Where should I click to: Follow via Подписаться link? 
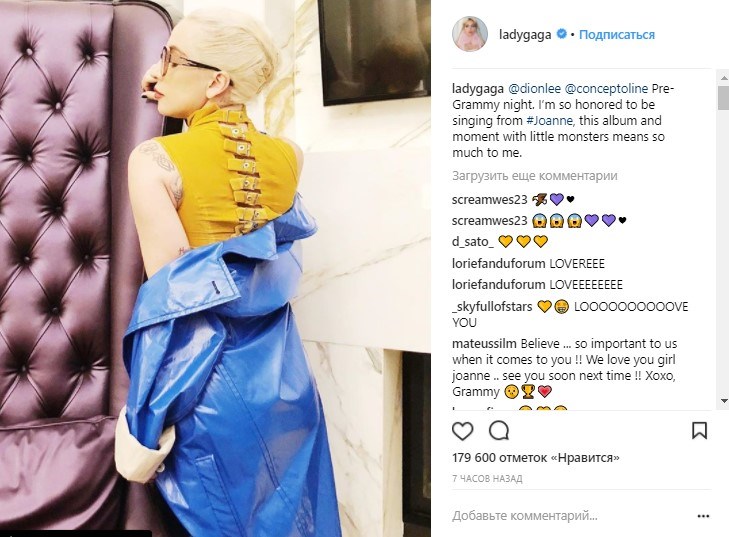[x=616, y=34]
